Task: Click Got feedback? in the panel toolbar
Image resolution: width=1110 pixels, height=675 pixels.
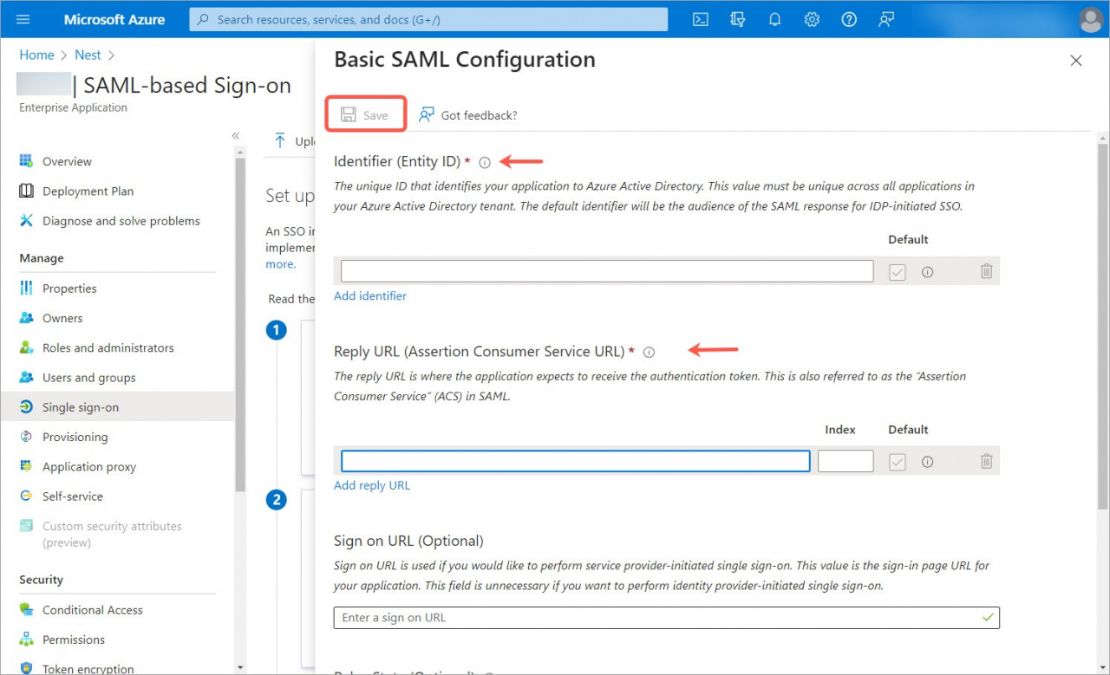Action: (468, 115)
